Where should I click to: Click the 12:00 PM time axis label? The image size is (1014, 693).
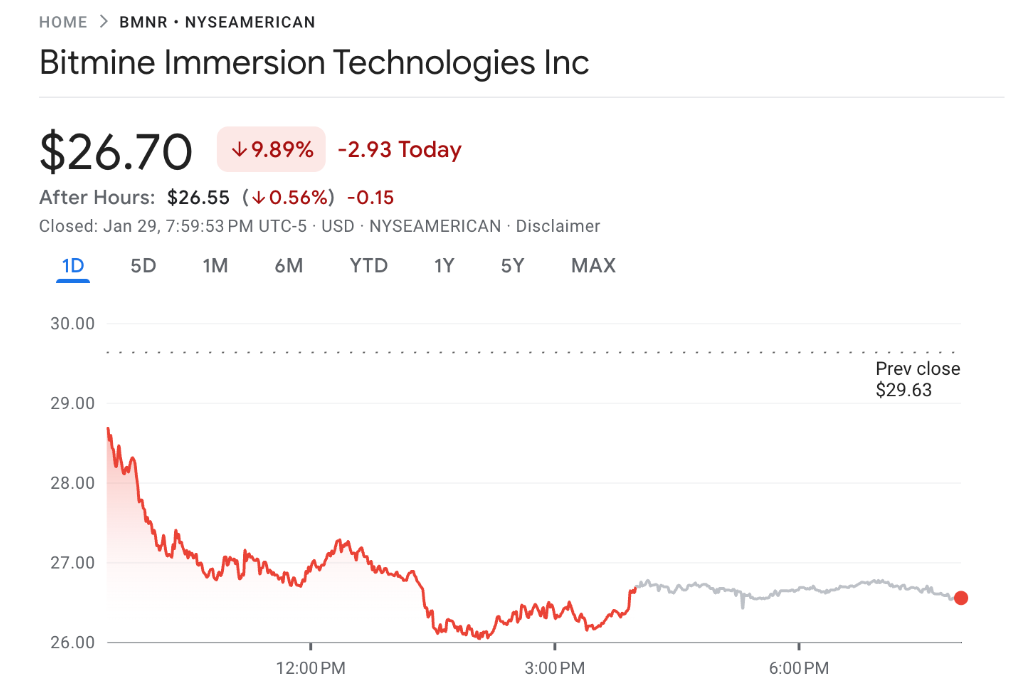coord(310,667)
